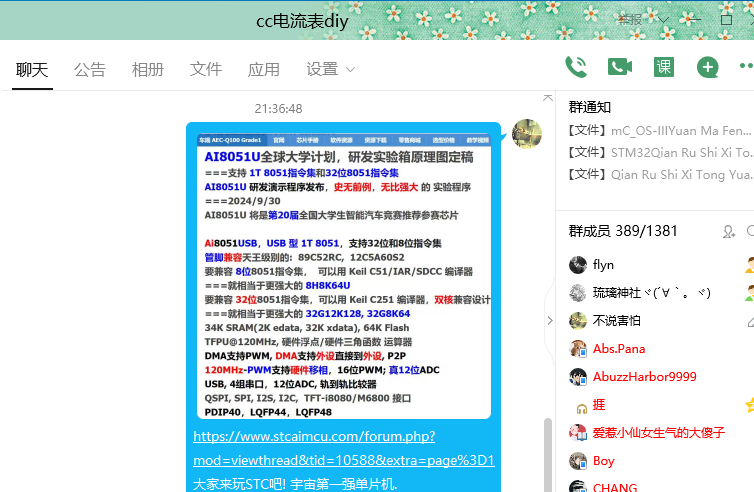
Task: Select member name flyn
Action: pos(603,265)
